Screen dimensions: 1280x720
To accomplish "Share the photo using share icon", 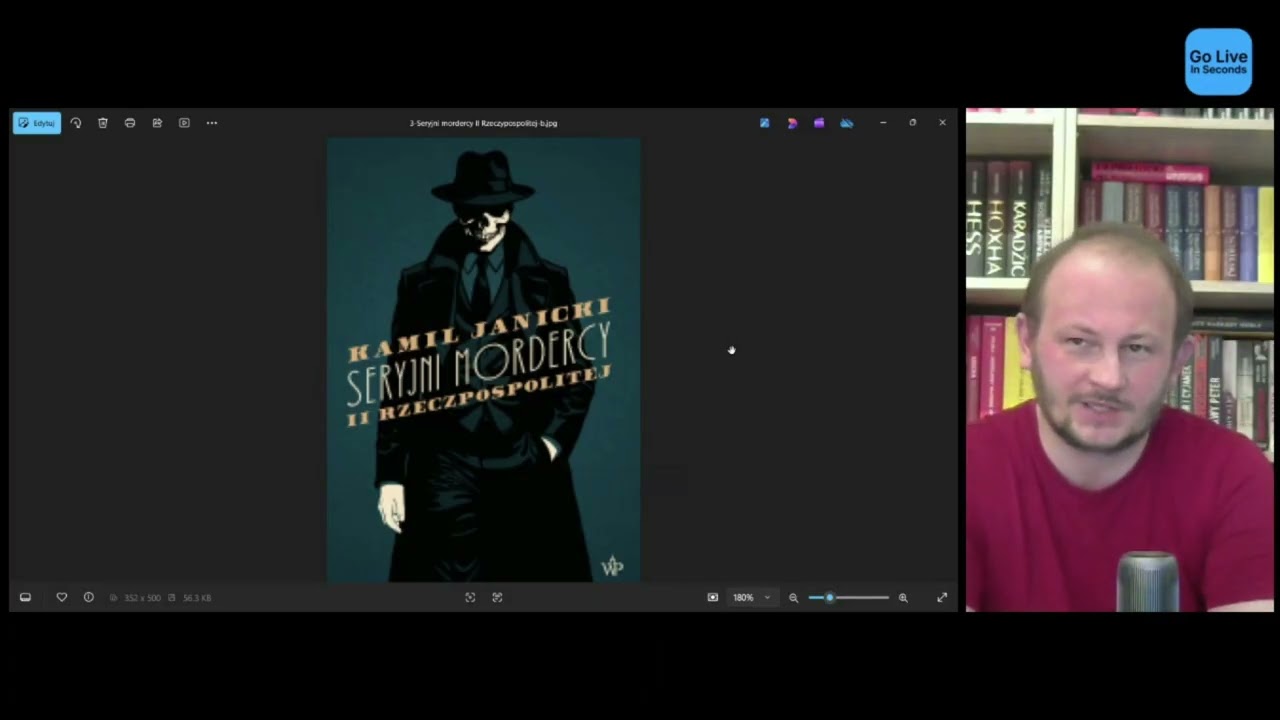I will coord(157,123).
